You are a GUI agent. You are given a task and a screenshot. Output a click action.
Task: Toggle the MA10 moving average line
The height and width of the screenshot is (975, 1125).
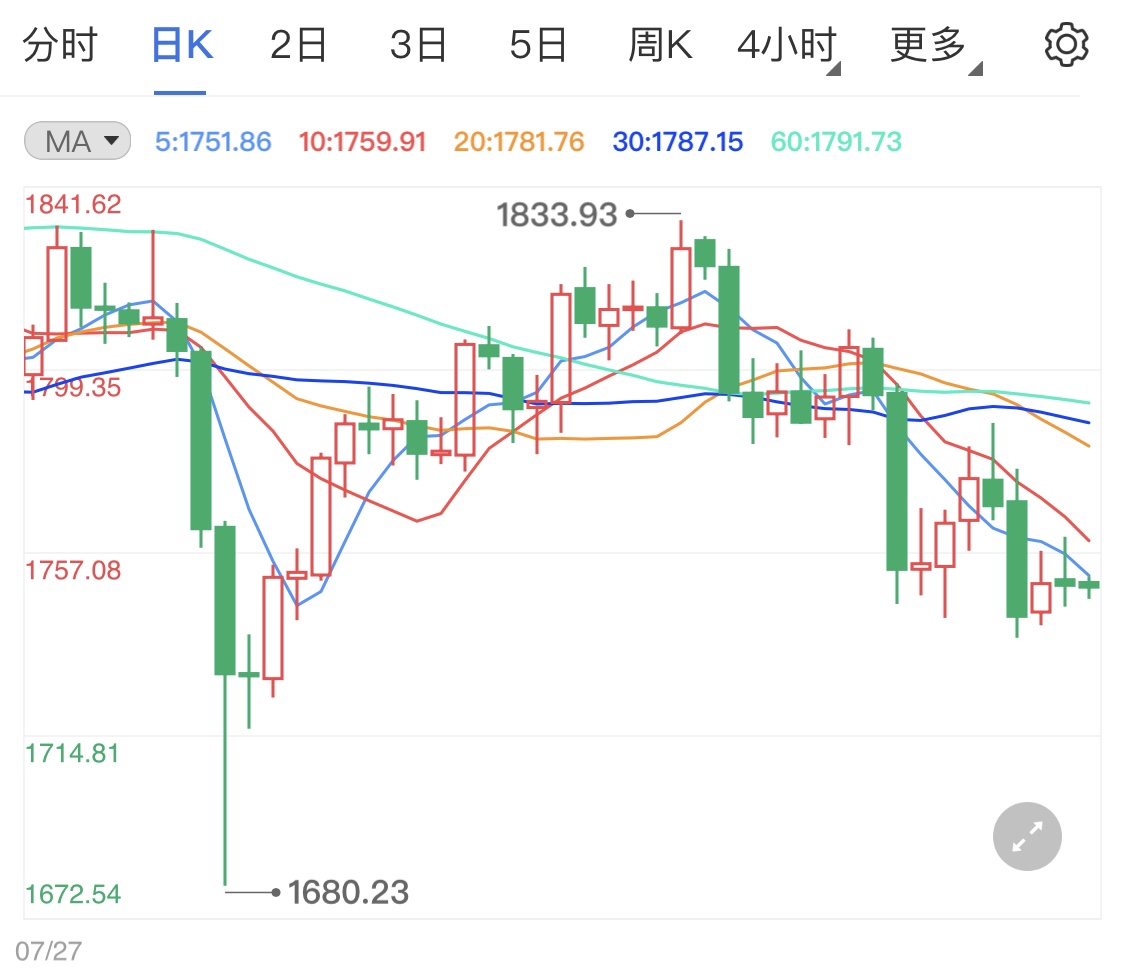[x=361, y=141]
